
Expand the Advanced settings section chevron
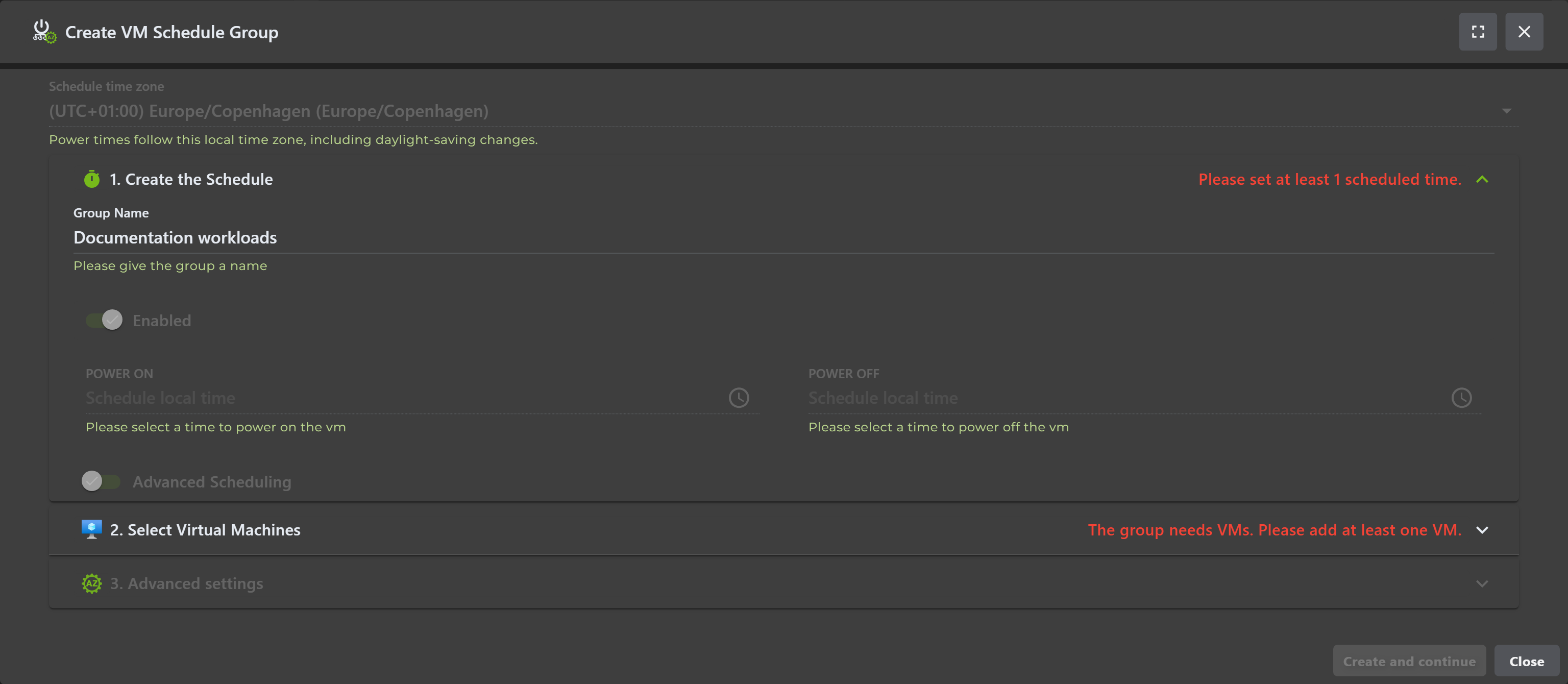(x=1482, y=583)
